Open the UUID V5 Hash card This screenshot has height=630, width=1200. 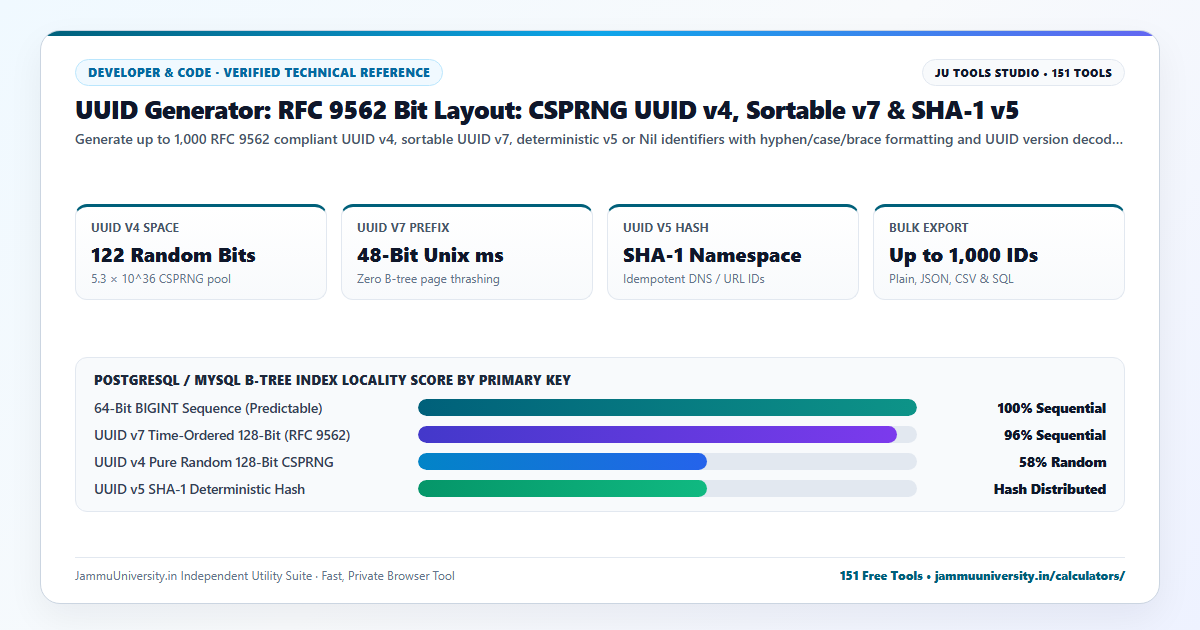pyautogui.click(x=733, y=252)
